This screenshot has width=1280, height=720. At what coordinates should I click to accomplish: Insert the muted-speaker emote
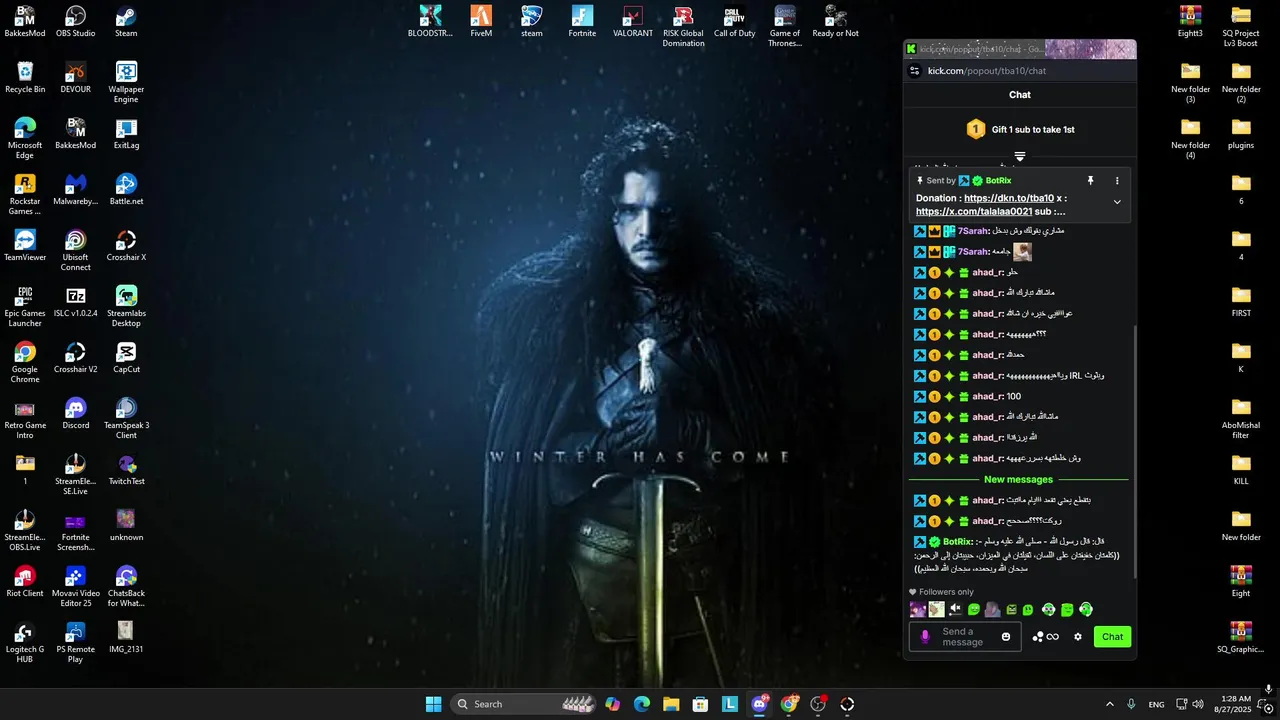coord(955,609)
